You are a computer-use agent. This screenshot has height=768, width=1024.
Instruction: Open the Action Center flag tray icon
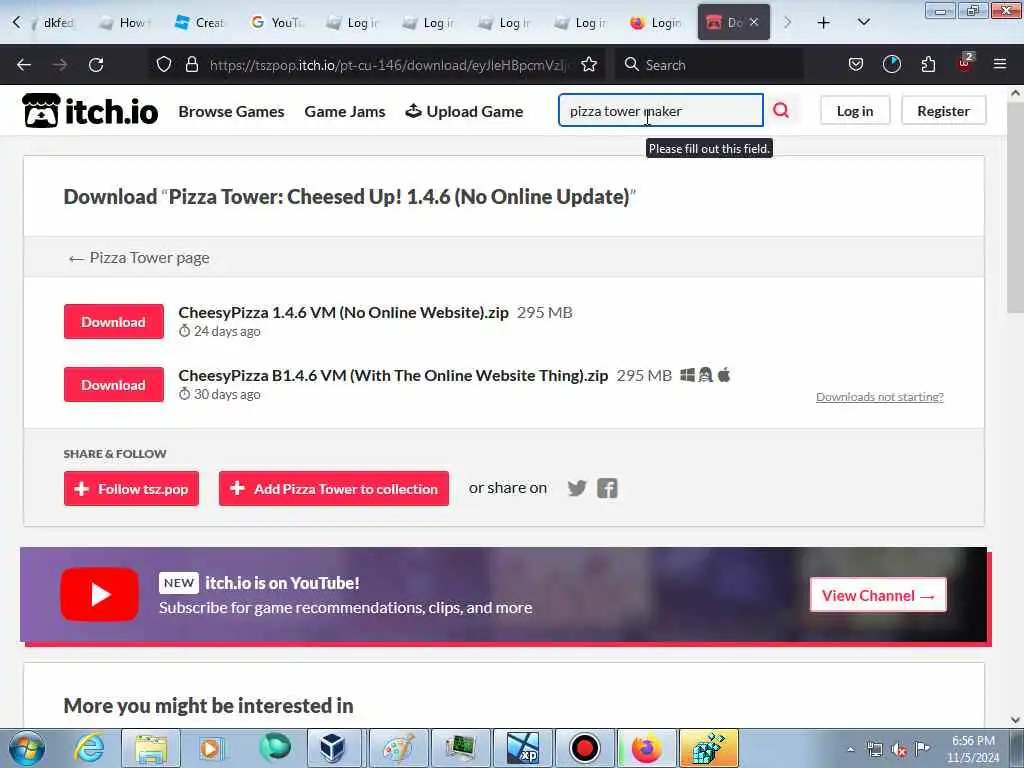[922, 749]
